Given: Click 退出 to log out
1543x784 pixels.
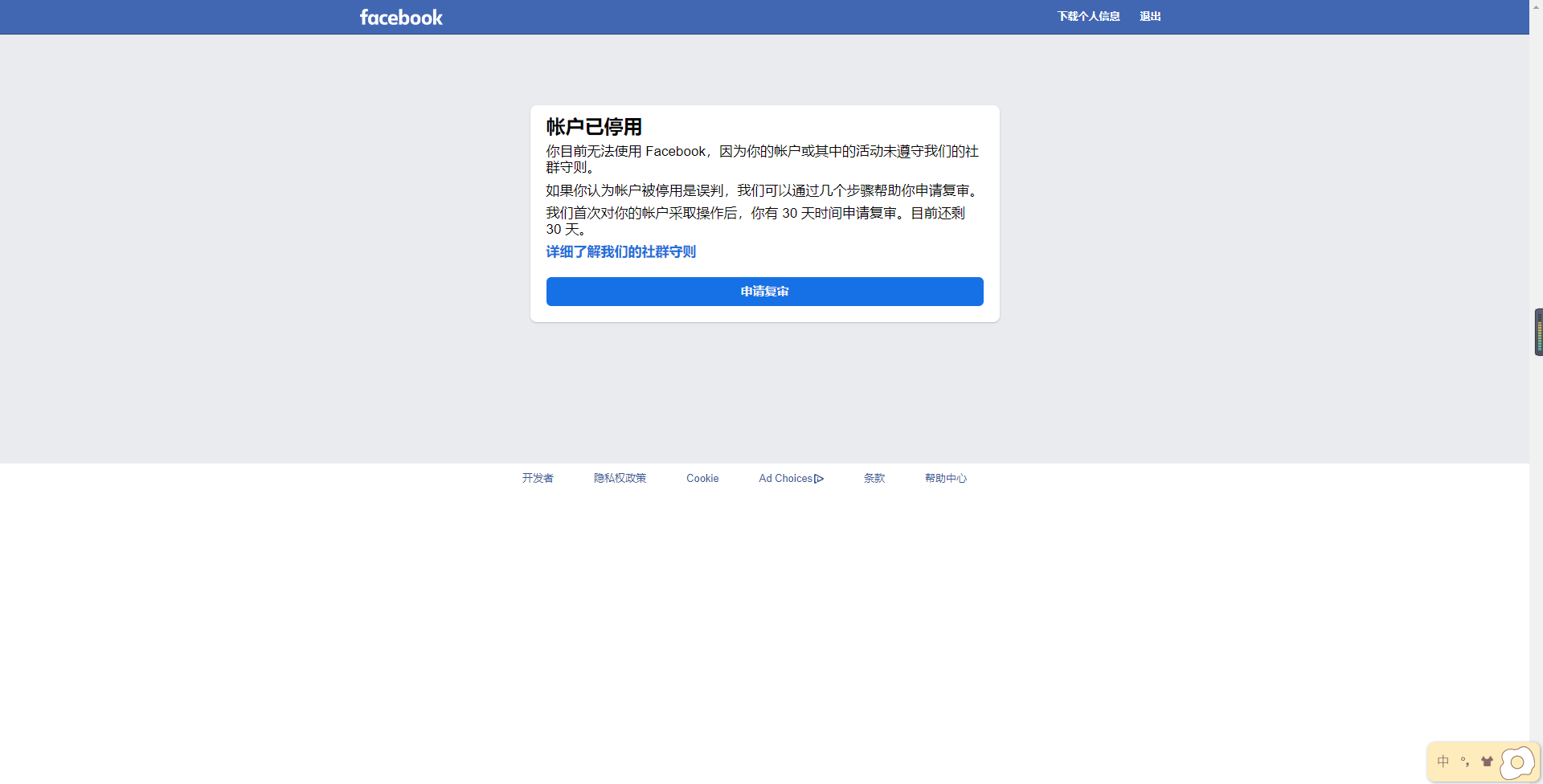Looking at the screenshot, I should coord(1150,16).
